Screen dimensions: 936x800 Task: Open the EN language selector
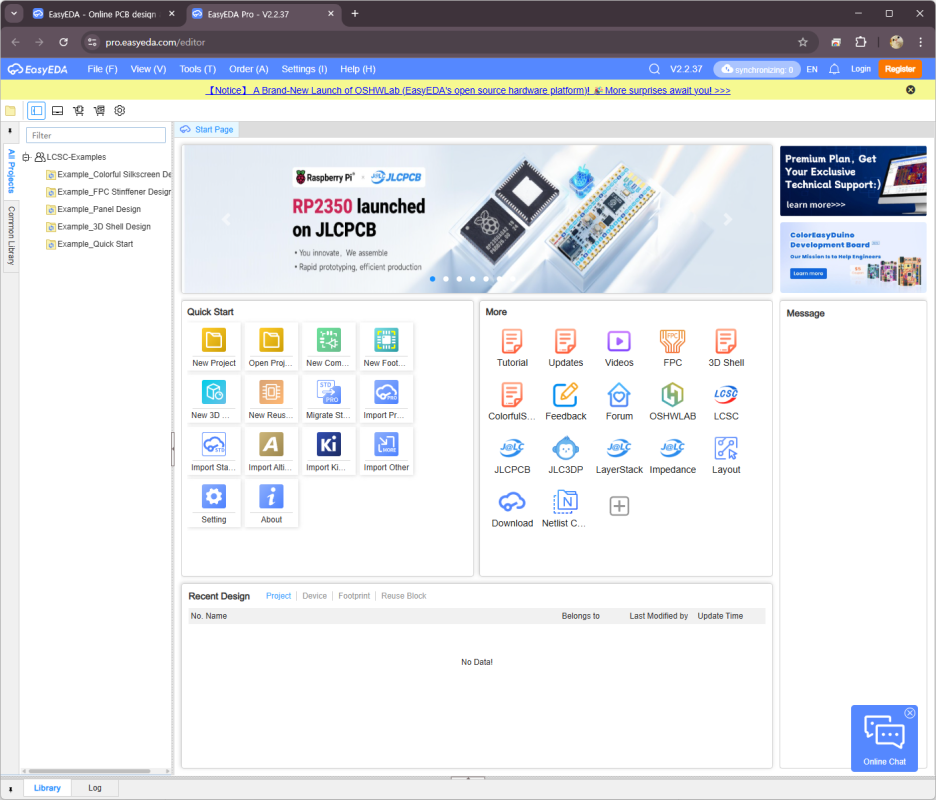point(812,69)
